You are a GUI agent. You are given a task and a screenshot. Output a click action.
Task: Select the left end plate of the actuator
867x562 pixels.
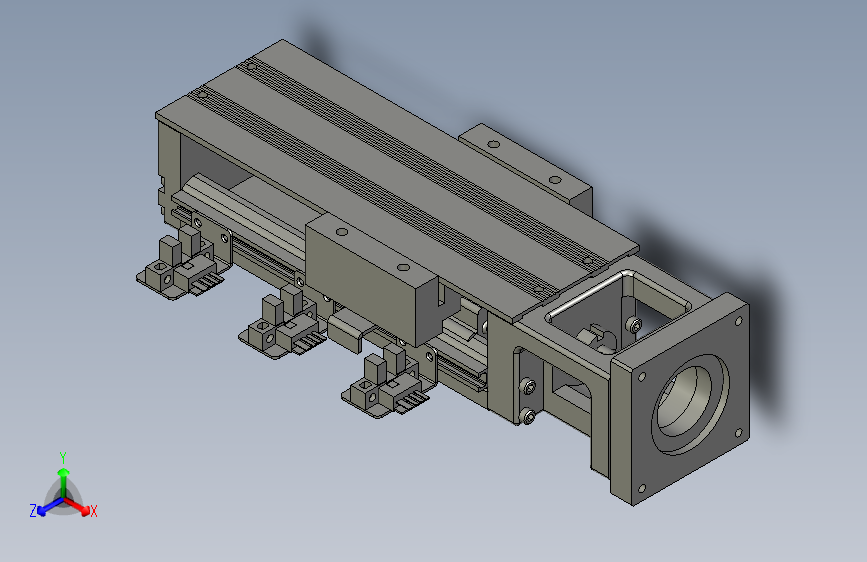(168, 171)
